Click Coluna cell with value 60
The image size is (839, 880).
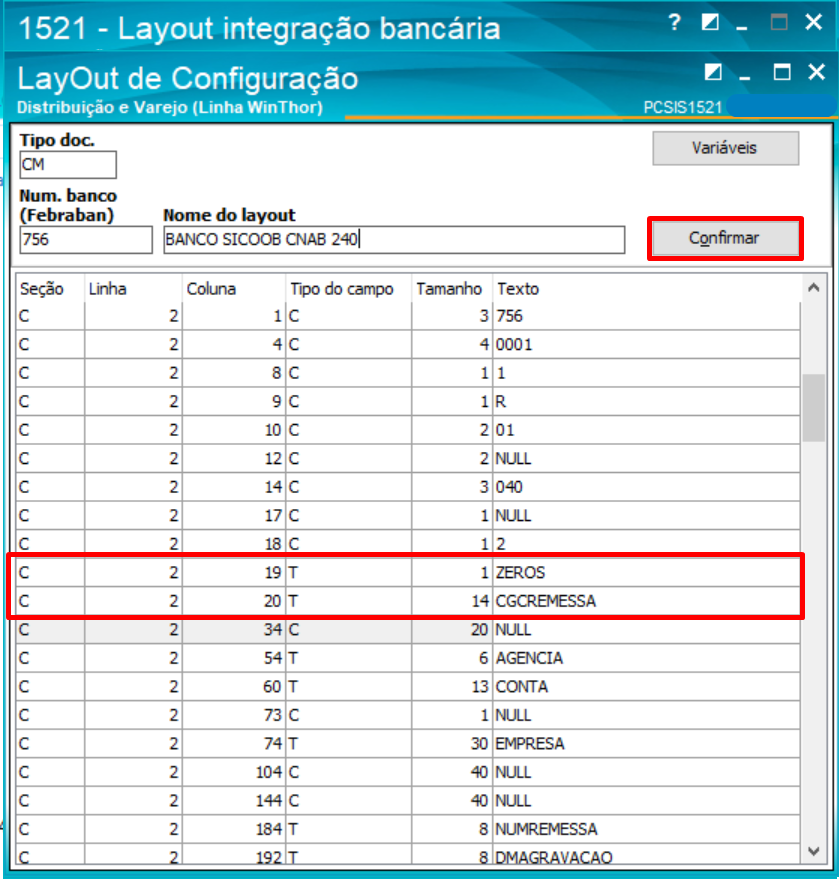[233, 687]
